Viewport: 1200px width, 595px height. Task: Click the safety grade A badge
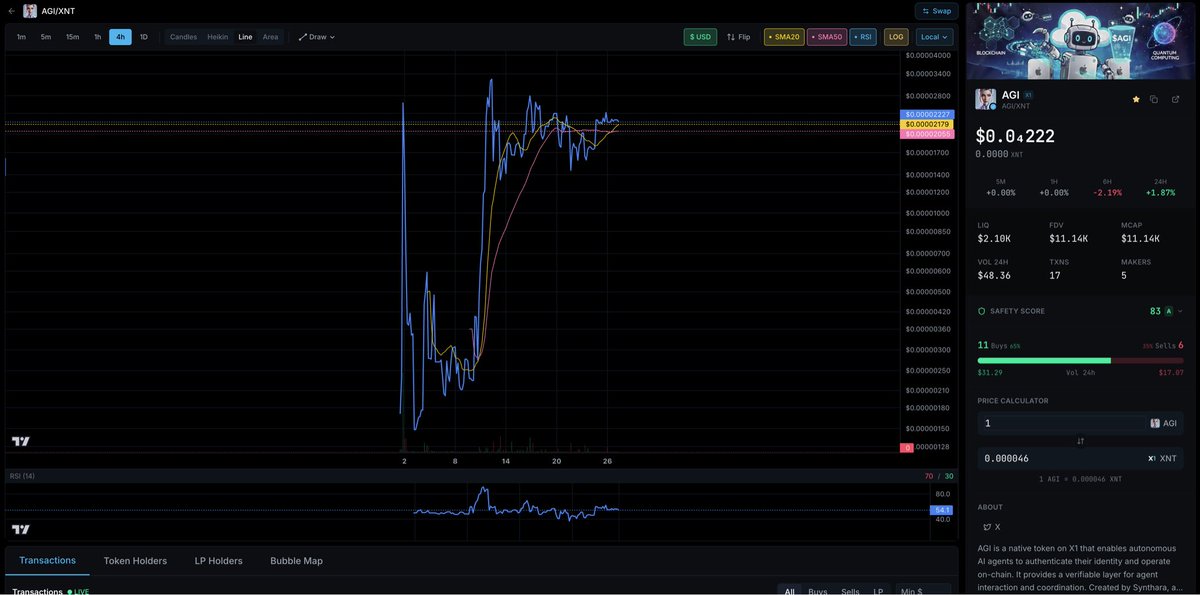point(1168,311)
